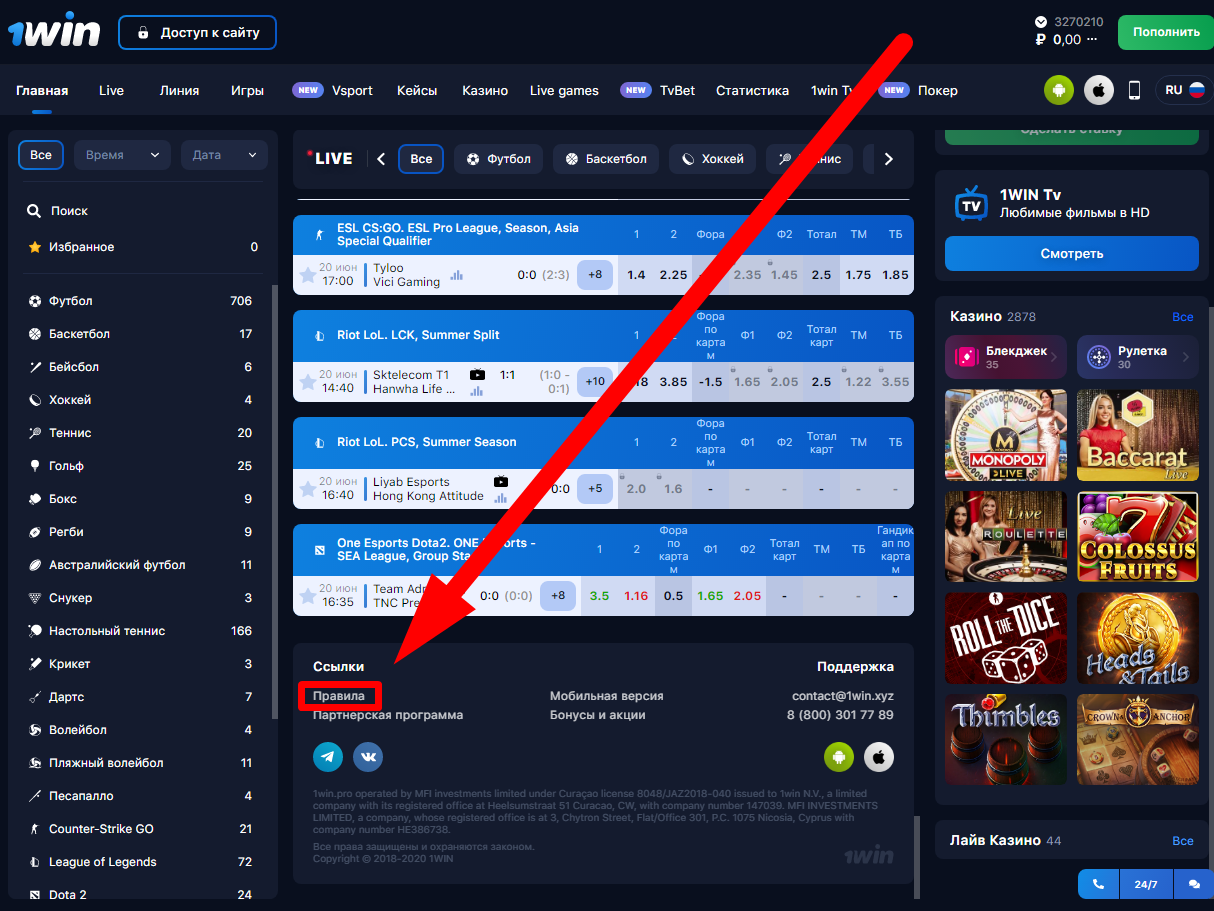This screenshot has height=911, width=1214.
Task: Open the Партнерская программа link
Action: pos(388,715)
